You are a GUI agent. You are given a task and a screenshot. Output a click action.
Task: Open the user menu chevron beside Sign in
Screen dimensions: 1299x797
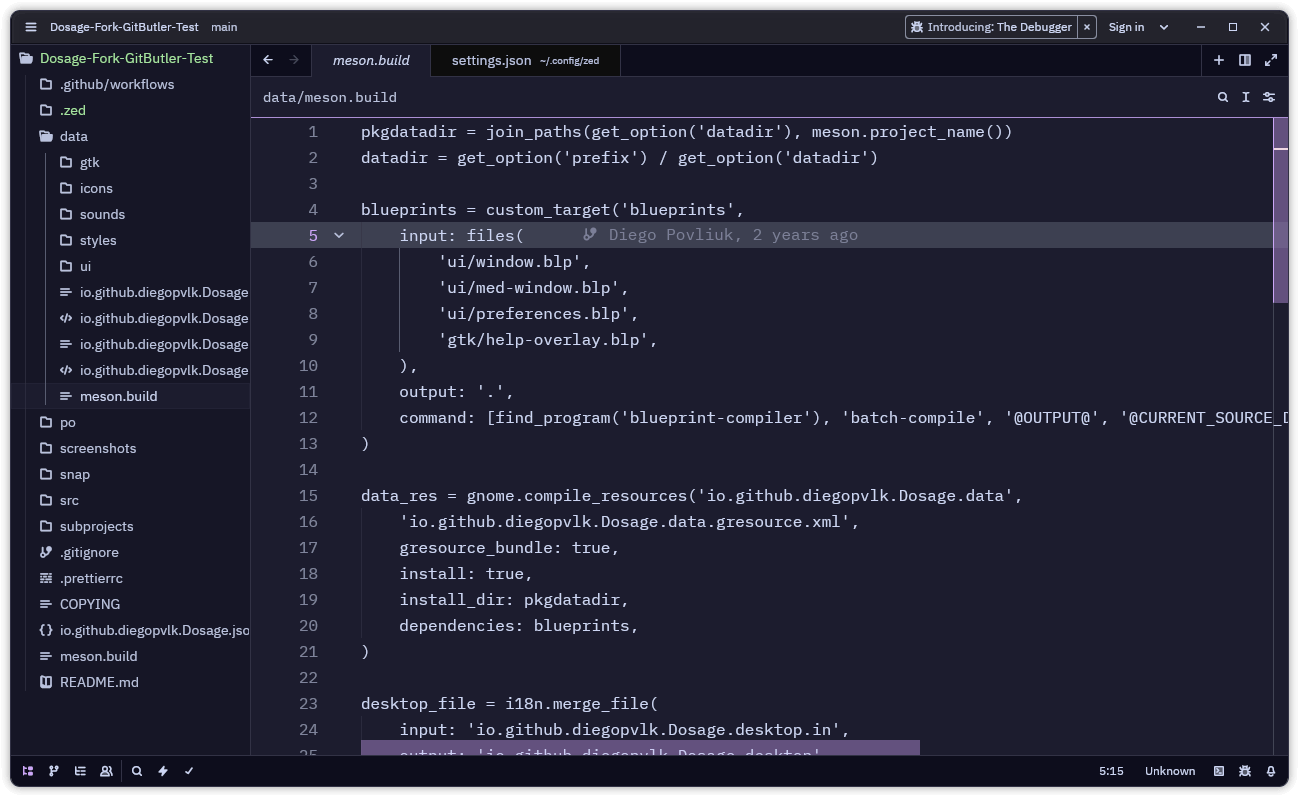[1163, 27]
